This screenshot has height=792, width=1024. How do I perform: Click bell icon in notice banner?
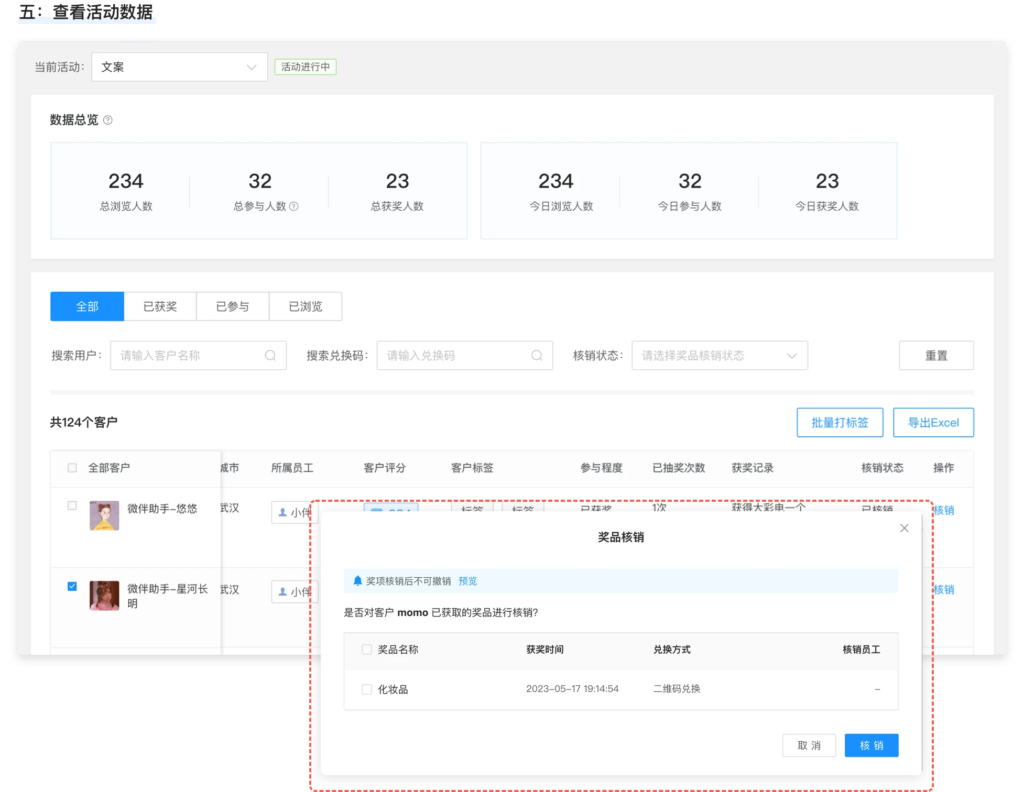coord(357,581)
